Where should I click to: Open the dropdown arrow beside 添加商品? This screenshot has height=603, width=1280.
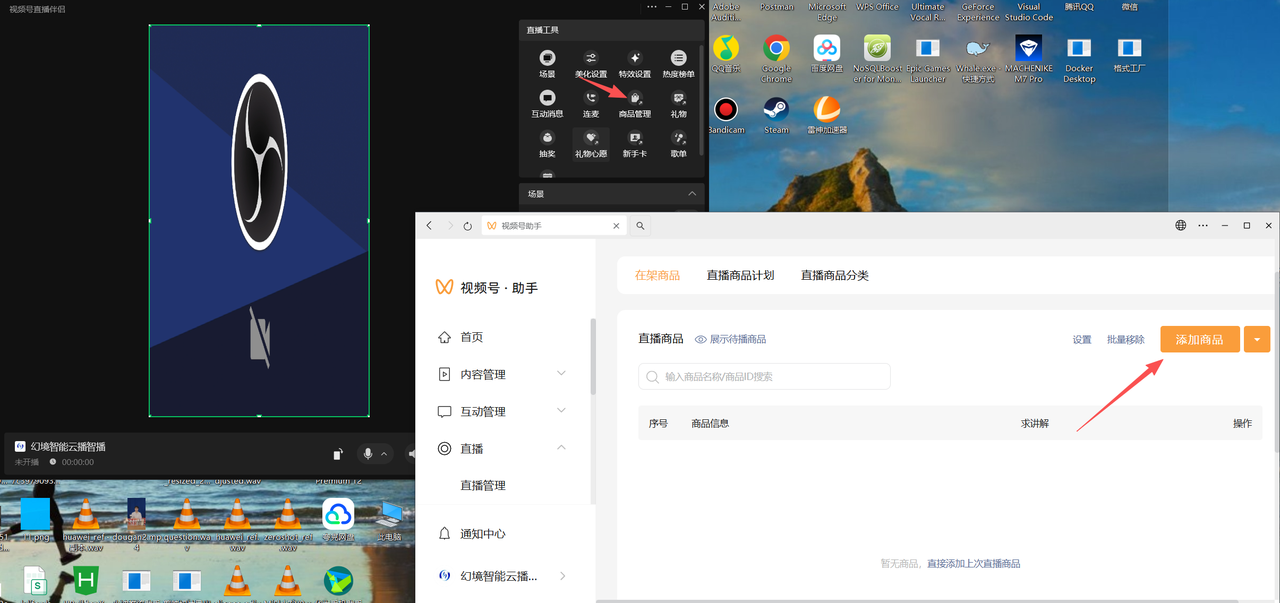point(1256,339)
